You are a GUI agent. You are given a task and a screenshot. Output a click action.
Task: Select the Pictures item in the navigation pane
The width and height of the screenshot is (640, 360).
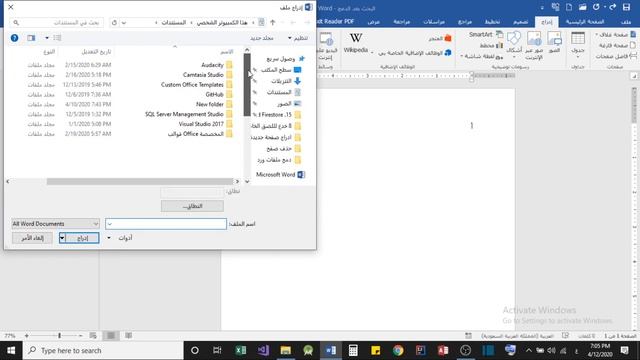289,104
